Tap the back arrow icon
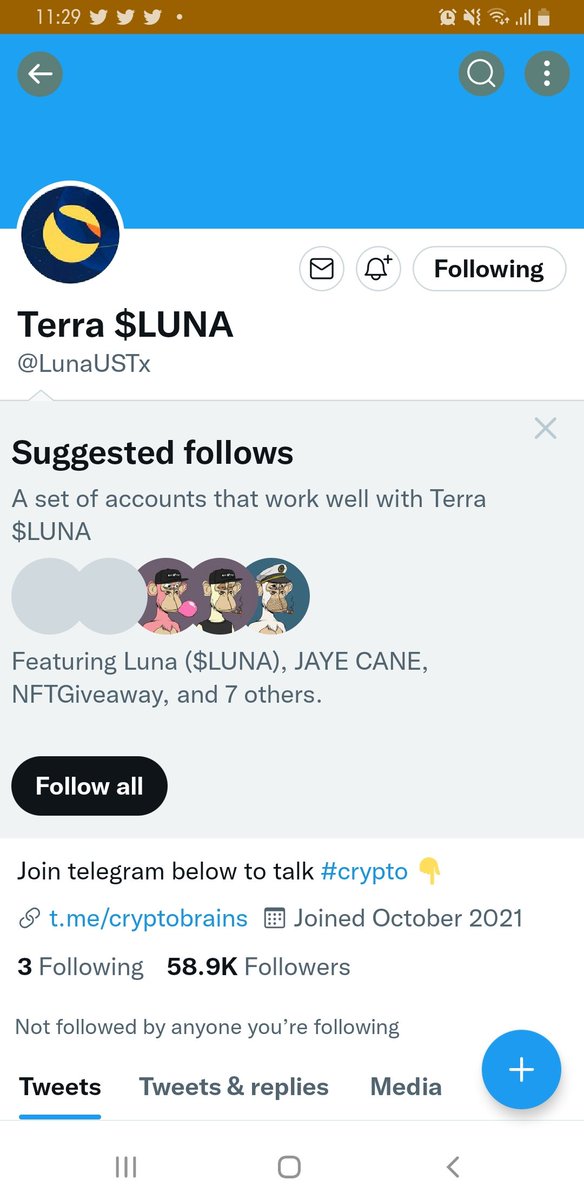The width and height of the screenshot is (584, 1200). (40, 73)
